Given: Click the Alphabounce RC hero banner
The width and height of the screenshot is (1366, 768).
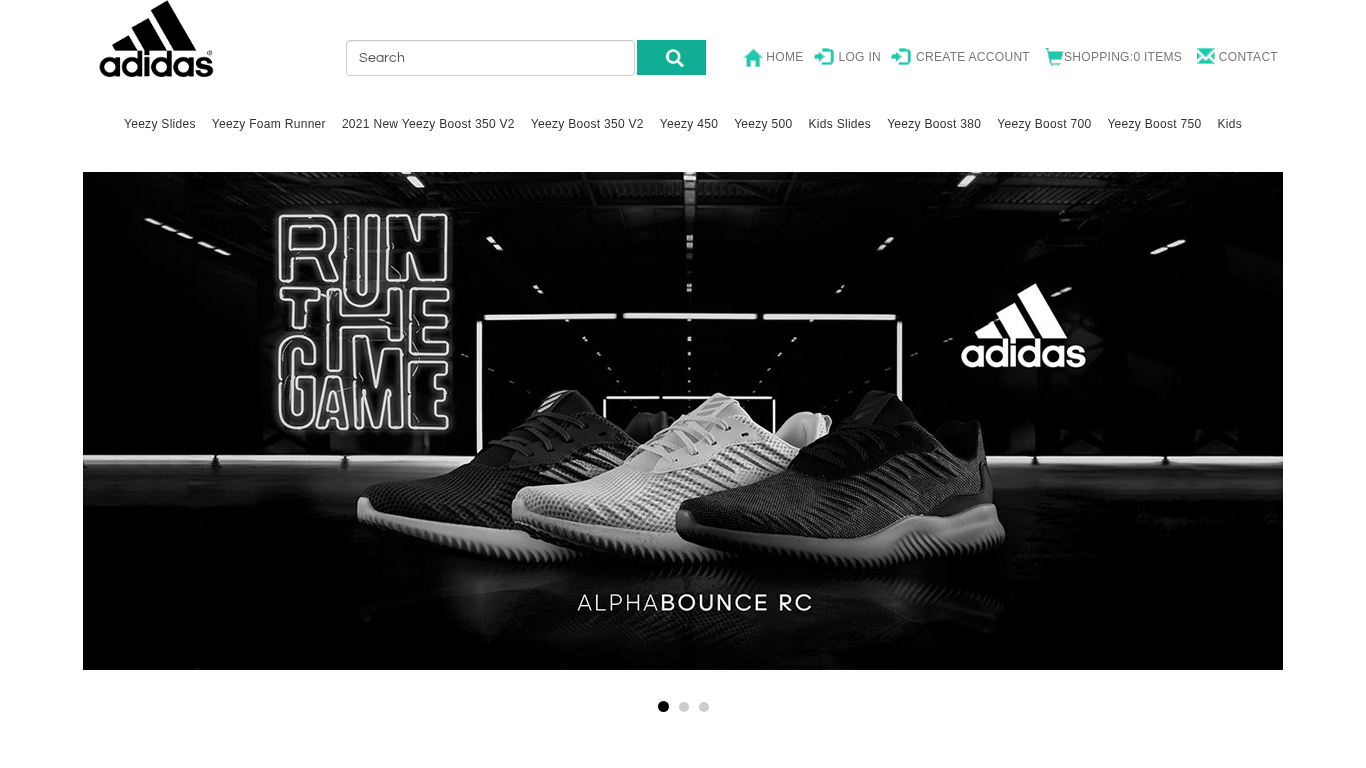Looking at the screenshot, I should click(x=683, y=421).
